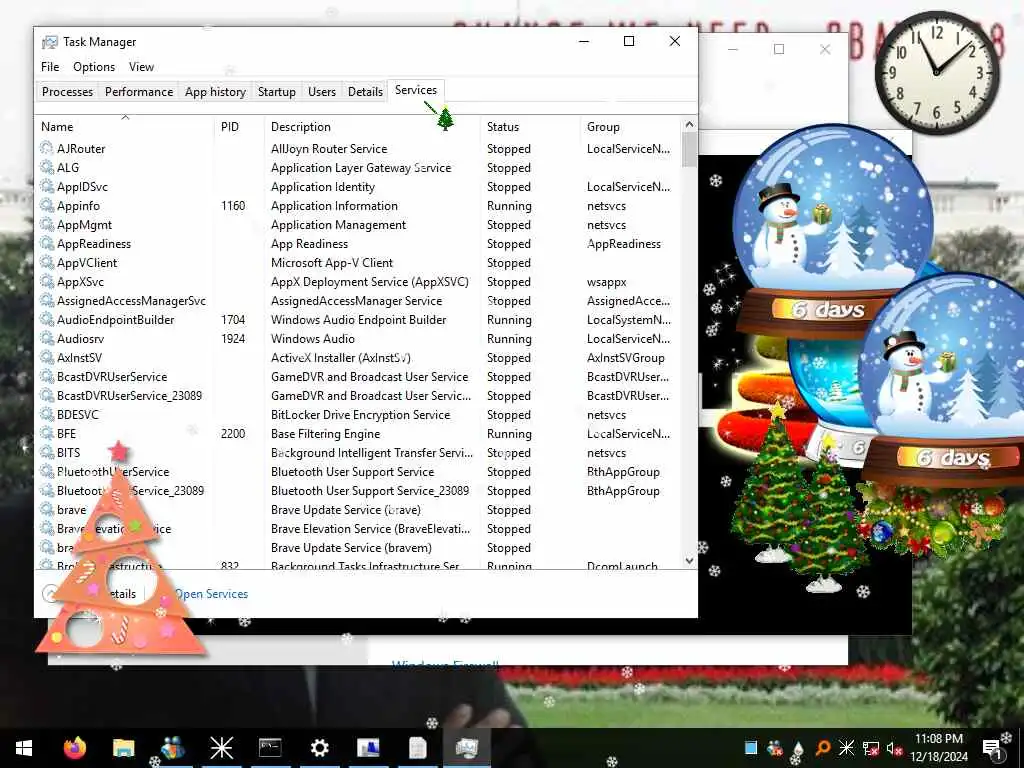Select the AxInstSV service icon
The image size is (1024, 768).
coord(46,357)
